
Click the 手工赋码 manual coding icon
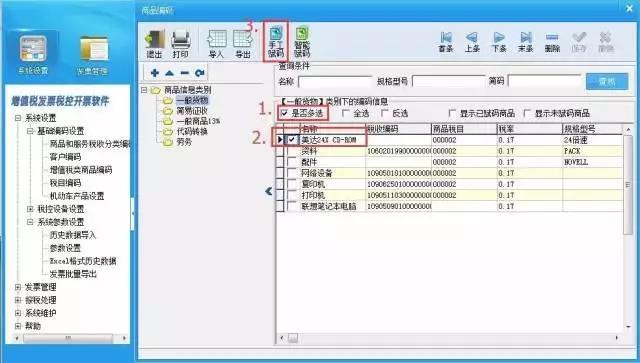[276, 42]
